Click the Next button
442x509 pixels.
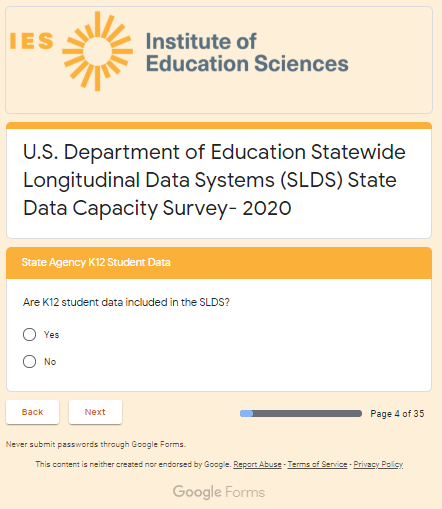[95, 412]
